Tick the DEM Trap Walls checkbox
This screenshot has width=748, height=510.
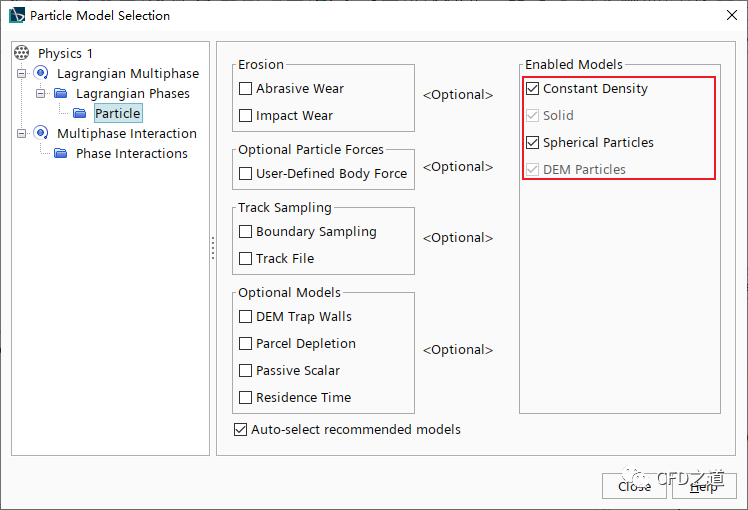pos(246,317)
